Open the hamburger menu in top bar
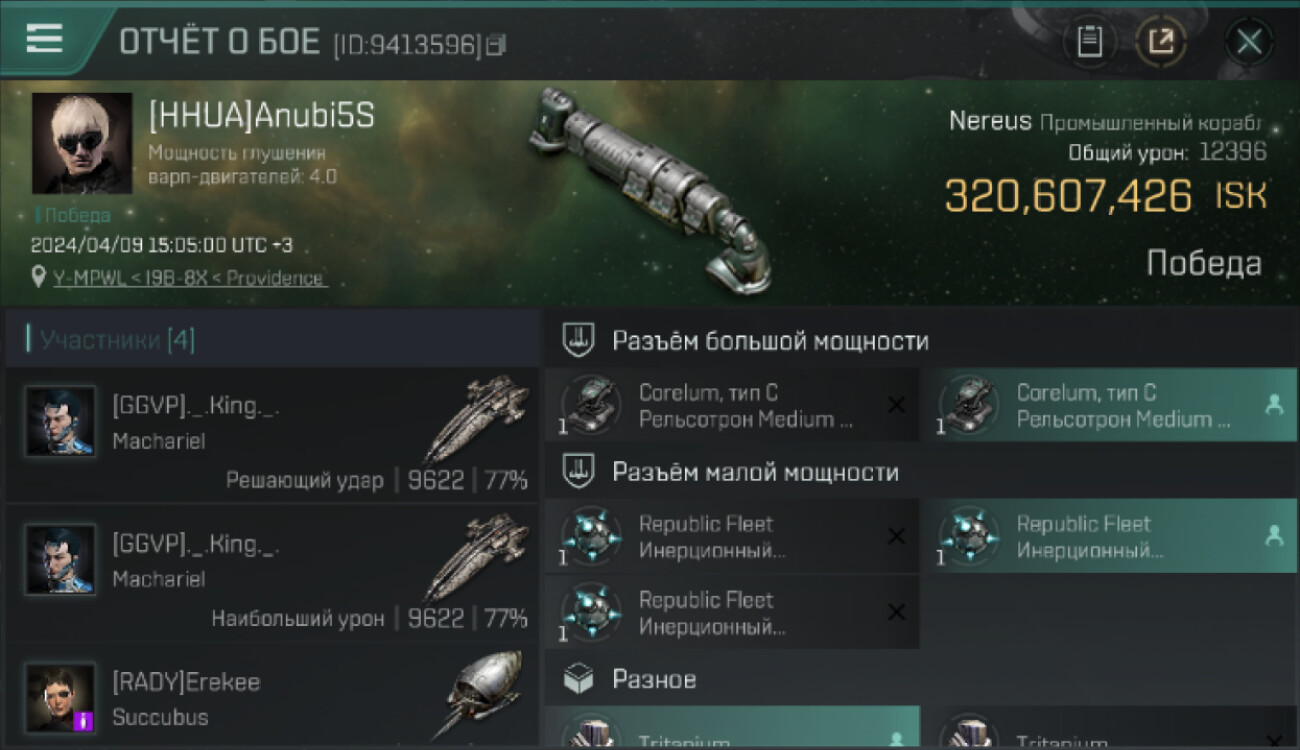Viewport: 1300px width, 750px height. pyautogui.click(x=44, y=38)
